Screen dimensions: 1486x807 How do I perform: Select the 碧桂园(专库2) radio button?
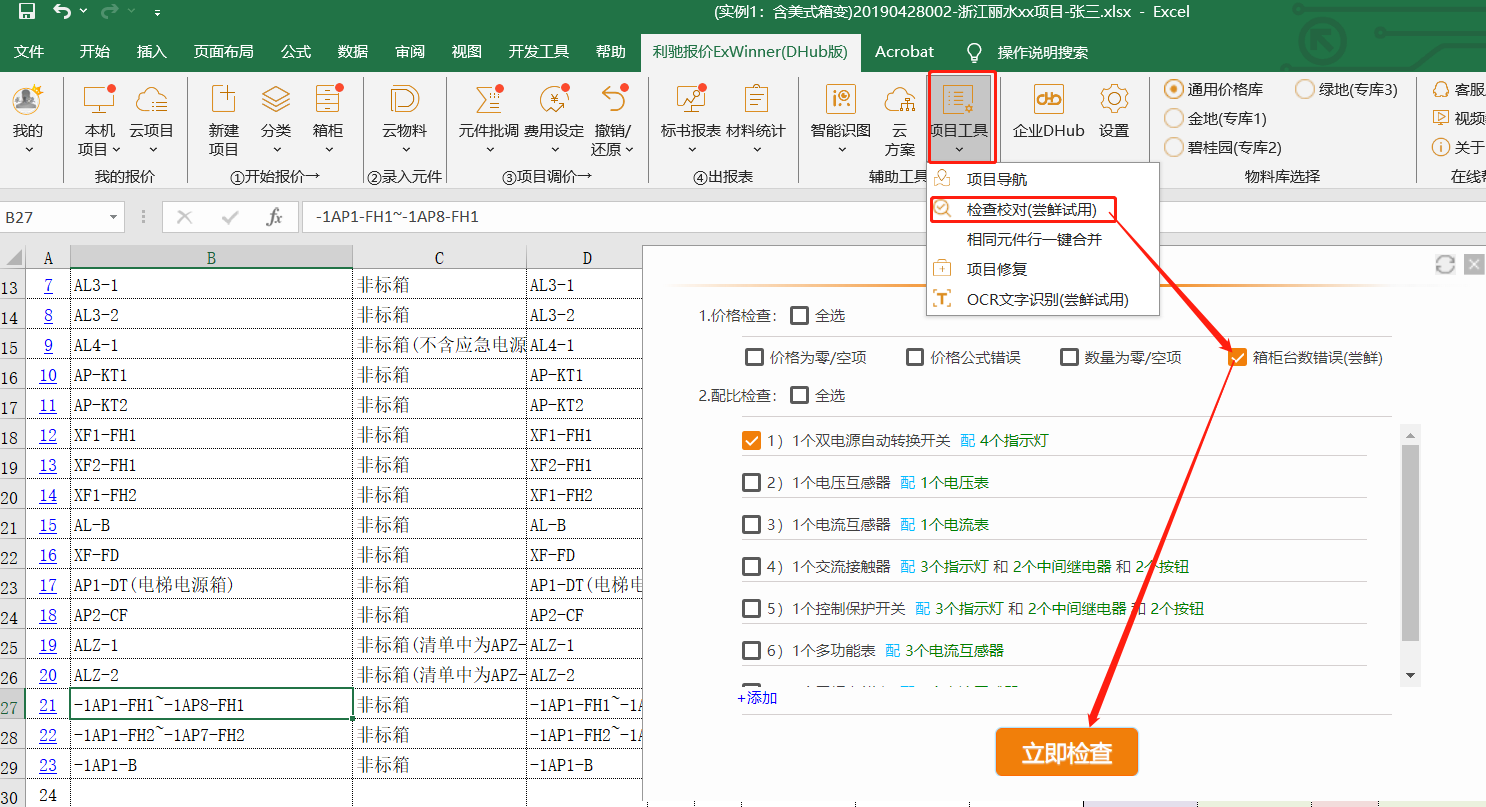tap(1174, 147)
